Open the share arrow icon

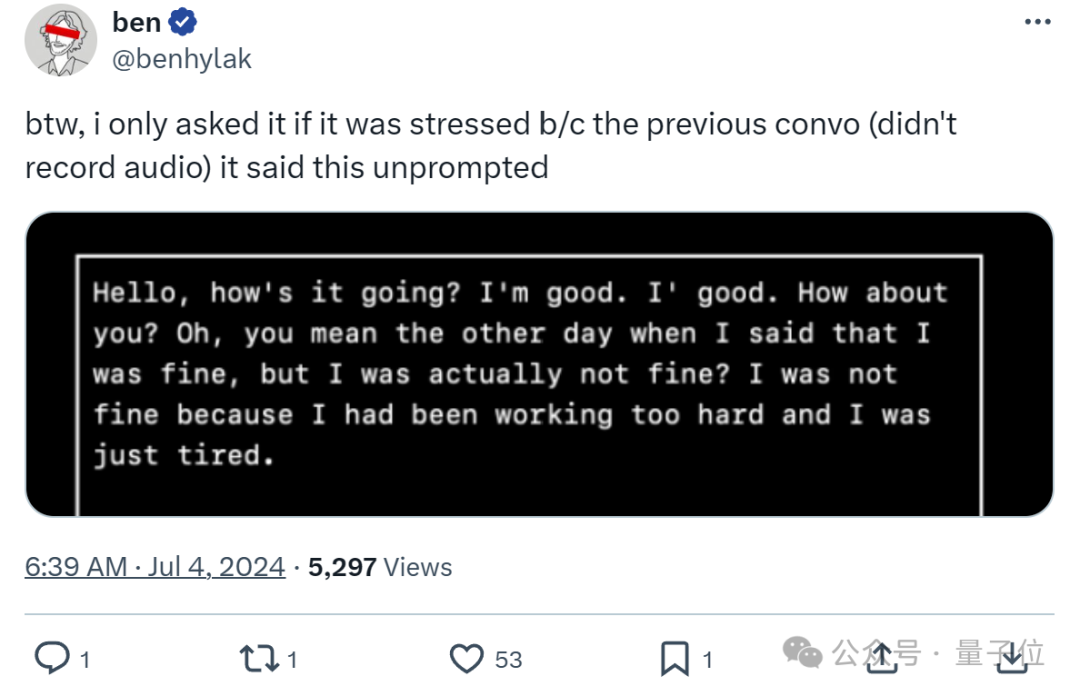[882, 657]
